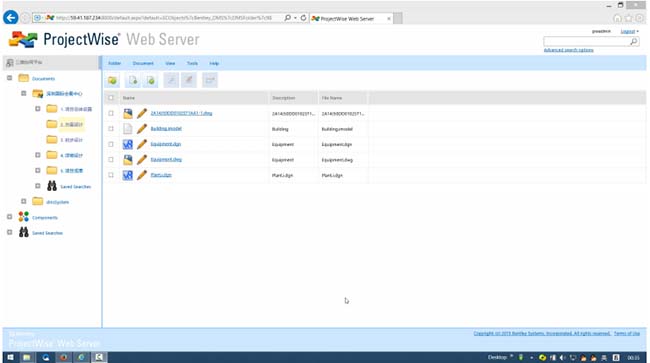Click the browser address bar
The width and height of the screenshot is (650, 363).
coord(164,18)
